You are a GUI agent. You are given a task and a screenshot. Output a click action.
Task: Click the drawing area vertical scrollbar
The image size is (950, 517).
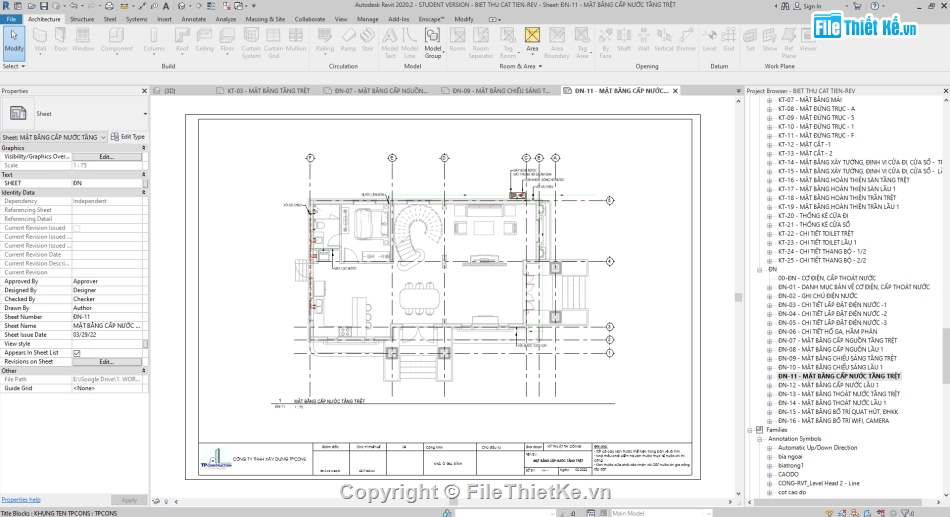pyautogui.click(x=738, y=297)
